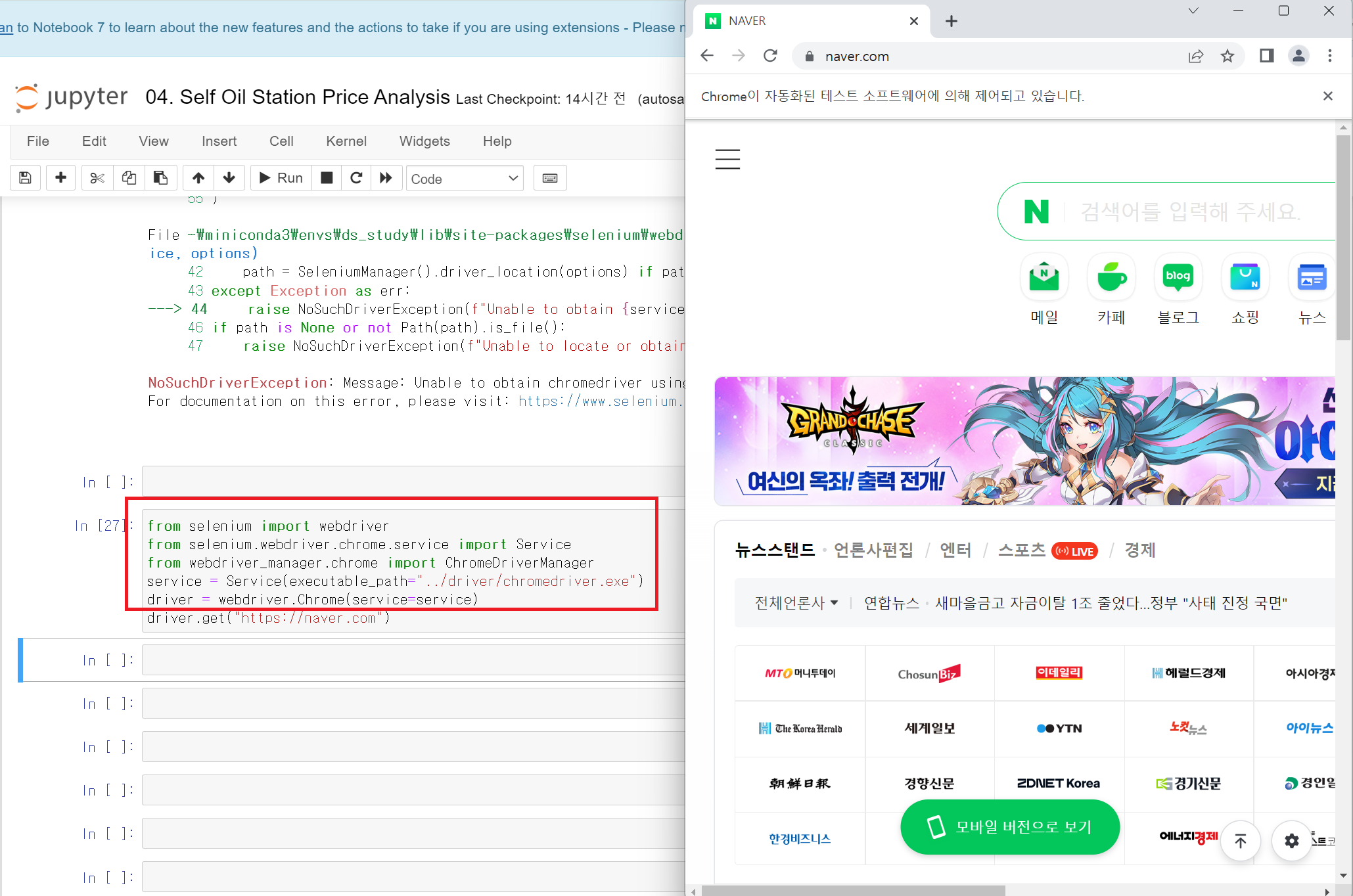
Task: Insert a cell below with the plus icon
Action: pyautogui.click(x=60, y=178)
